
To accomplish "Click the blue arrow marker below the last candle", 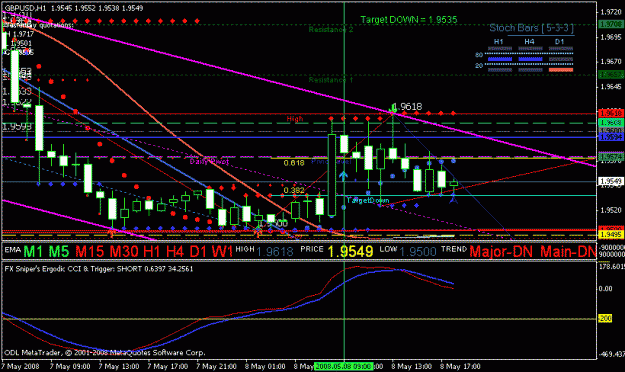I will click(x=453, y=199).
